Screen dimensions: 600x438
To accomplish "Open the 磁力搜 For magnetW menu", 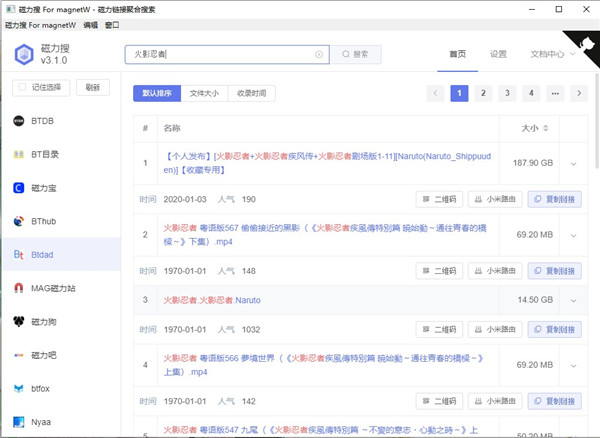I will [40, 25].
